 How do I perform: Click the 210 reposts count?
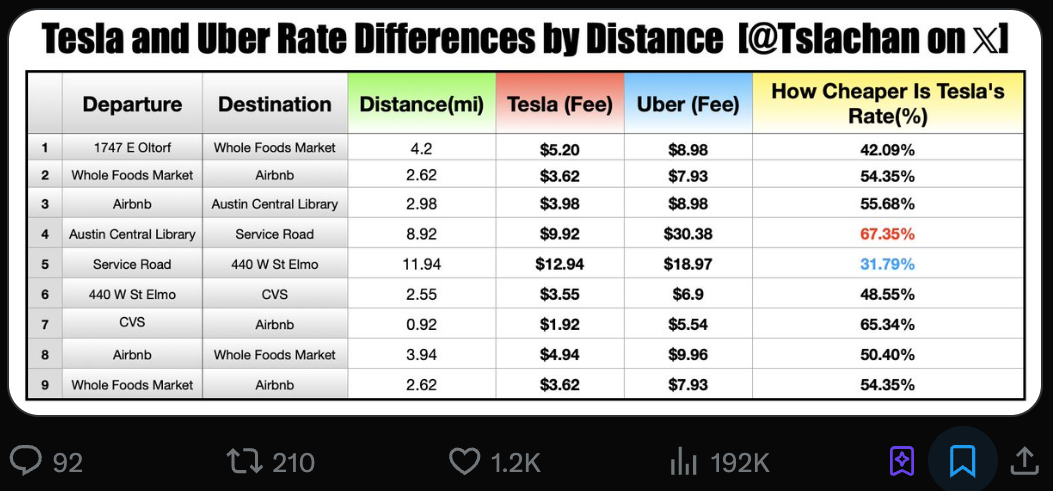[x=293, y=462]
